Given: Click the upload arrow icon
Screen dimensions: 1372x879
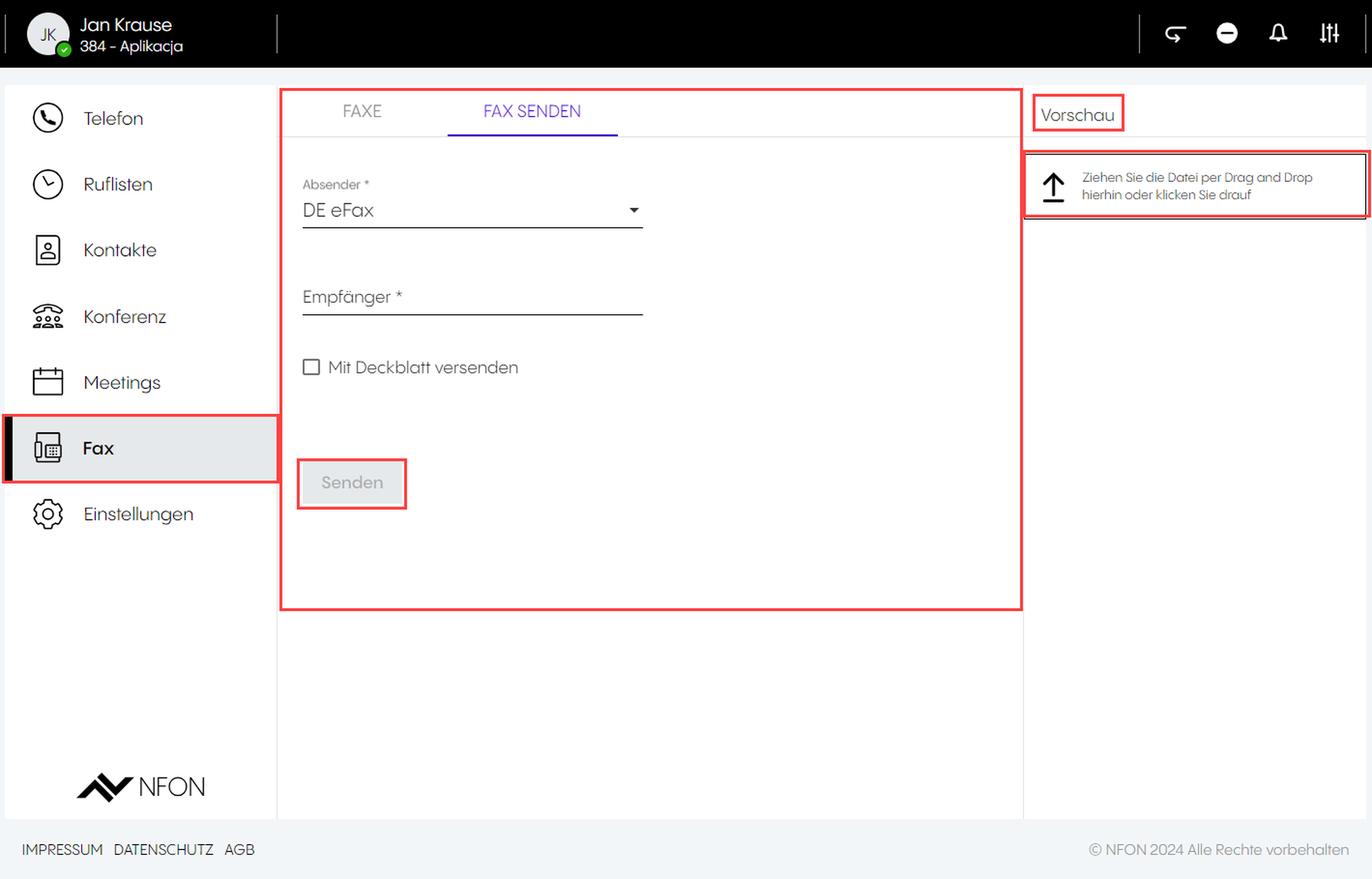Looking at the screenshot, I should click(x=1053, y=187).
